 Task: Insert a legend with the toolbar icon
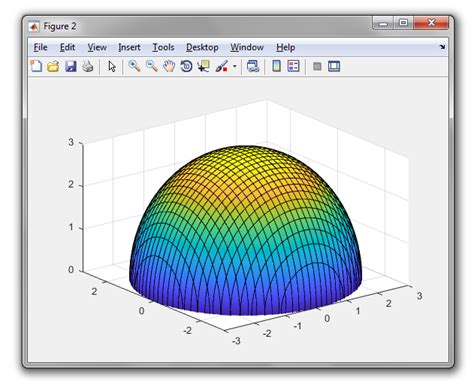click(x=293, y=66)
